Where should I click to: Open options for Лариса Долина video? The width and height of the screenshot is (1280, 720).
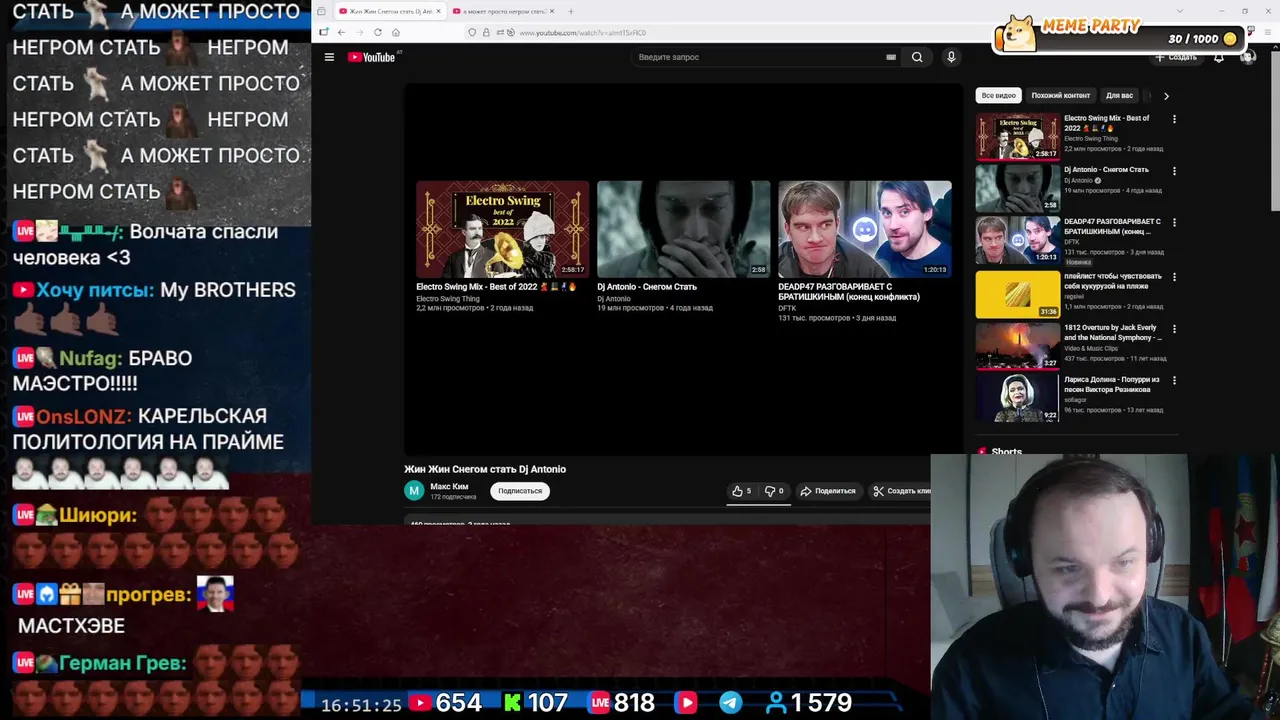[1174, 381]
